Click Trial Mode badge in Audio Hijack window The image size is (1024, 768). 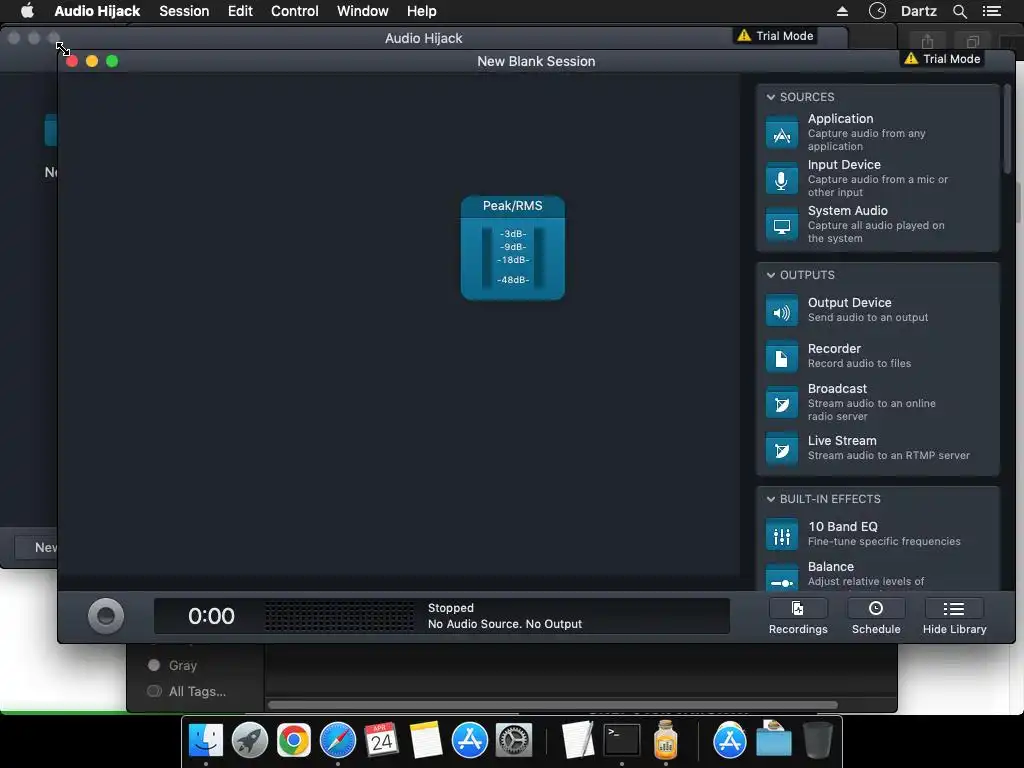click(x=775, y=36)
